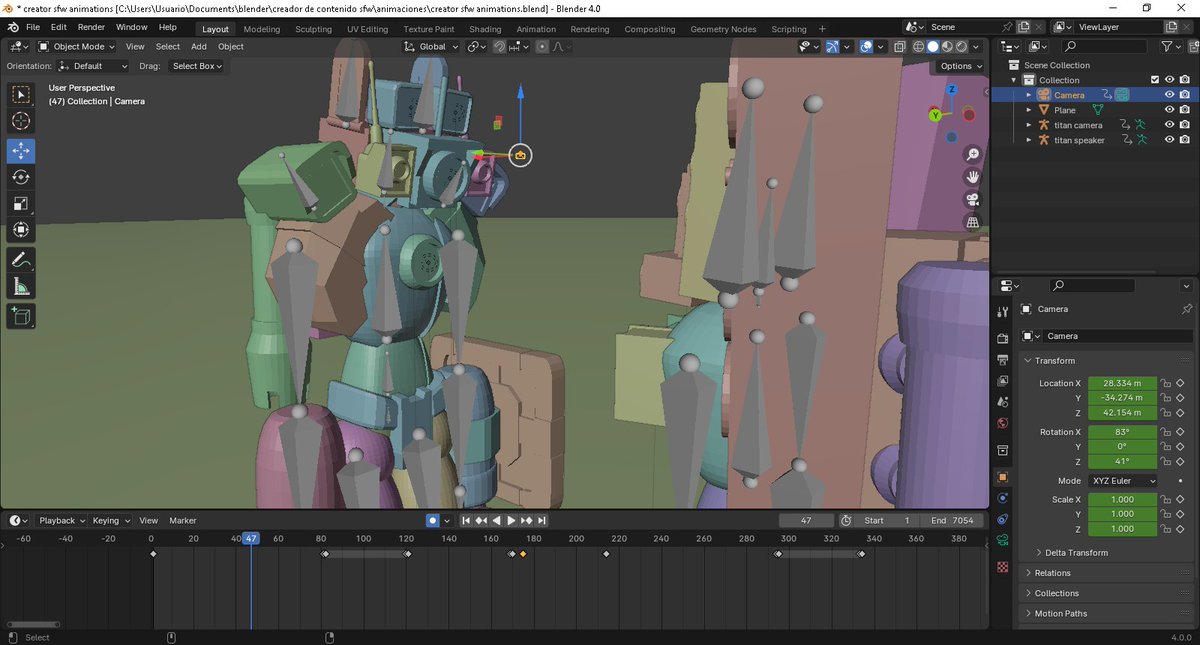
Task: Switch perspective/orthographic grid gizmo
Action: [972, 223]
